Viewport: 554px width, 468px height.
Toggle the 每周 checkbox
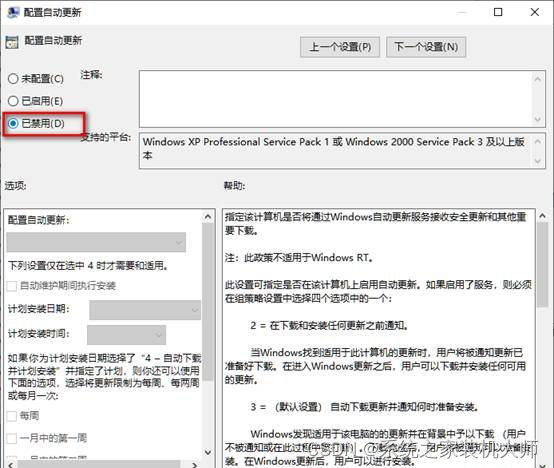click(12, 416)
